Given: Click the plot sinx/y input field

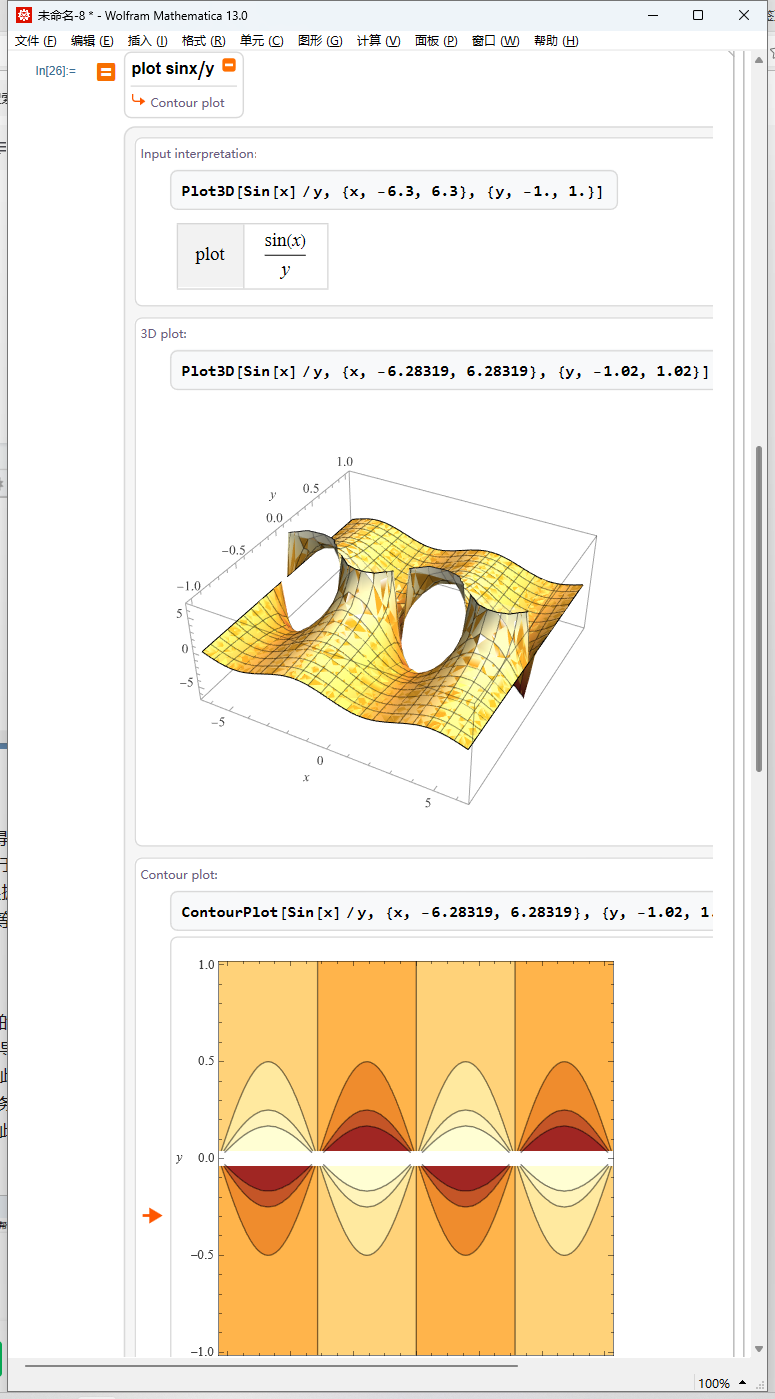Looking at the screenshot, I should [x=172, y=69].
